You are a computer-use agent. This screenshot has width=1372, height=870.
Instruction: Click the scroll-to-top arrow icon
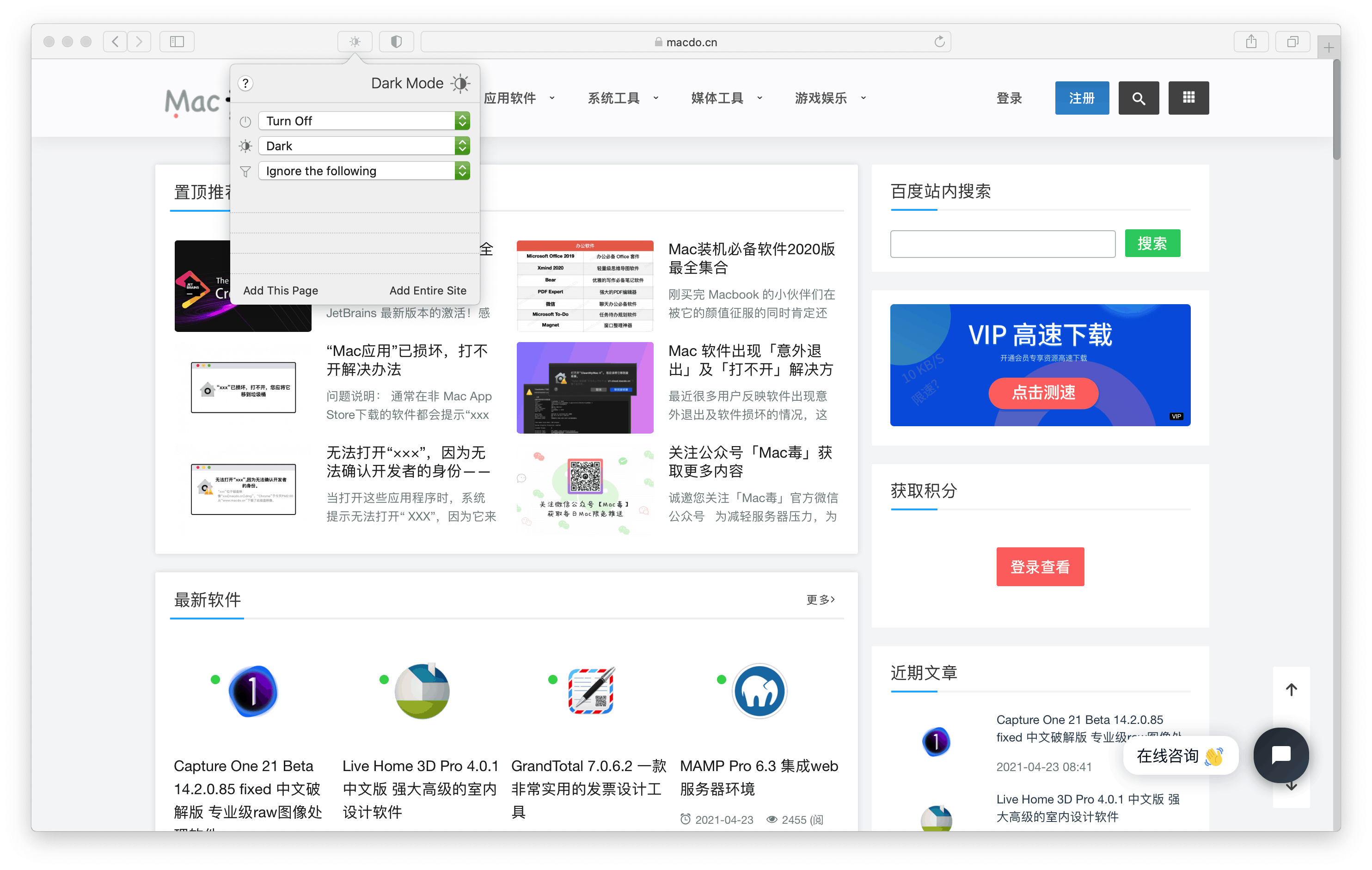[1292, 689]
